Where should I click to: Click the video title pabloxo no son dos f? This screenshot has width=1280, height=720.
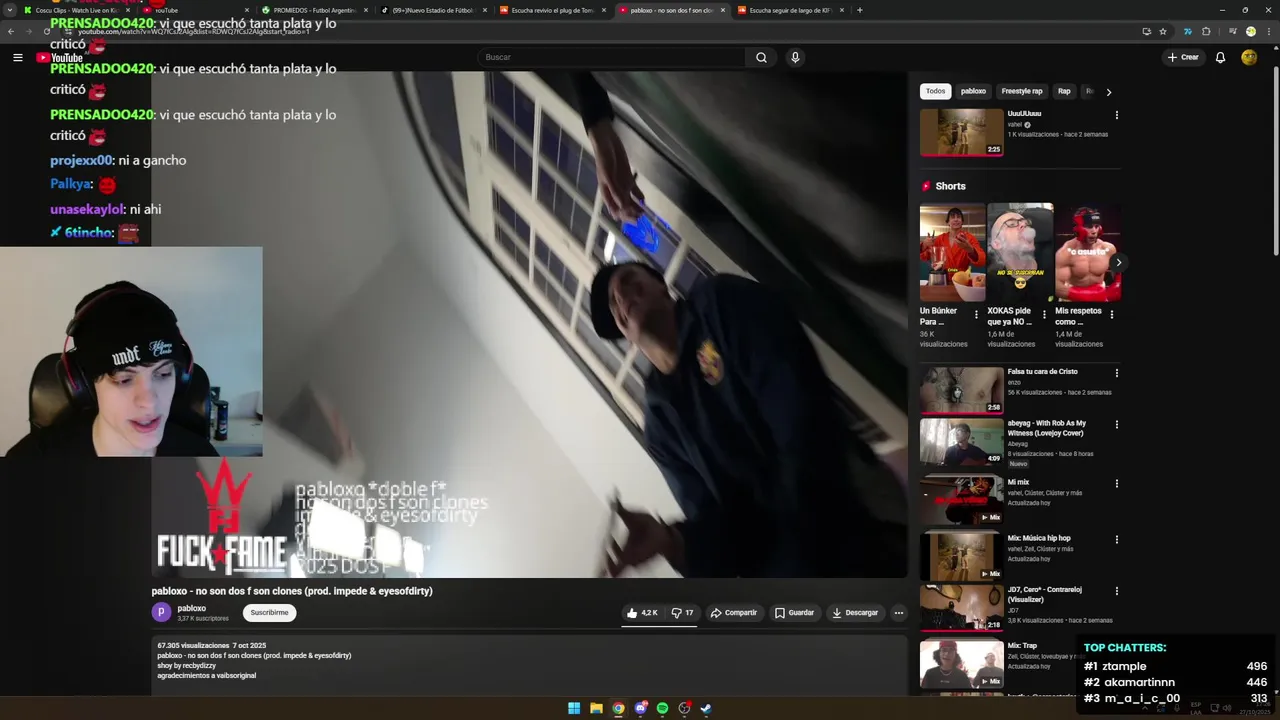click(x=292, y=591)
